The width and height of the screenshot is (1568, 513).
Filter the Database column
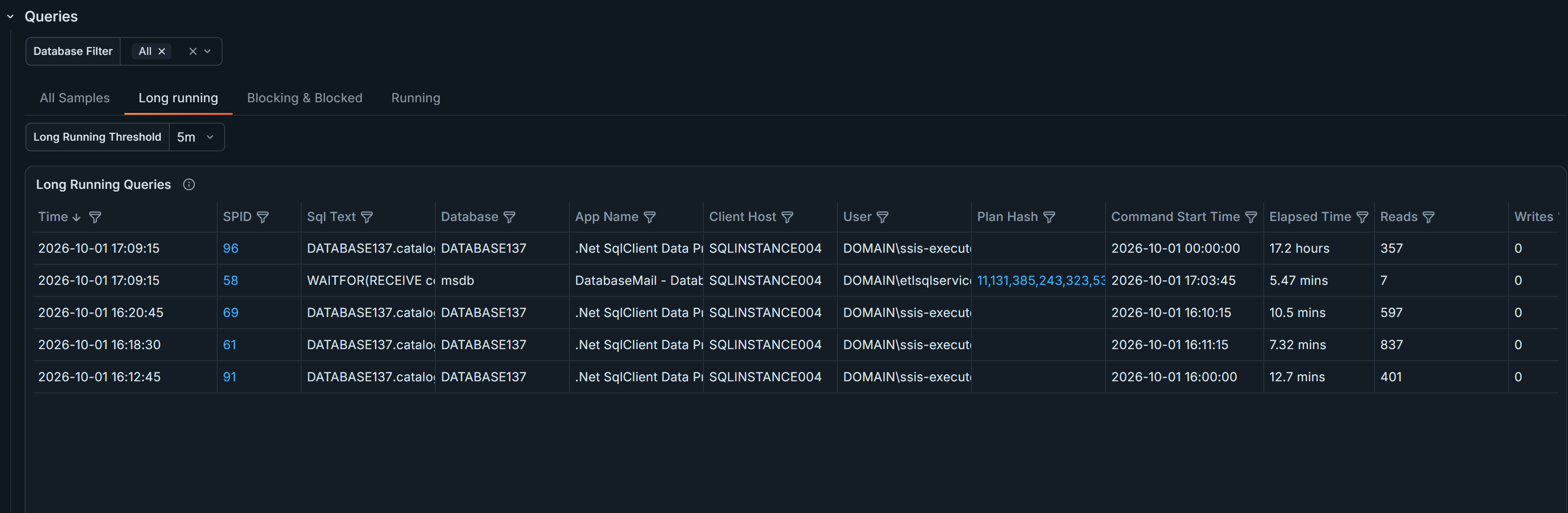click(509, 218)
